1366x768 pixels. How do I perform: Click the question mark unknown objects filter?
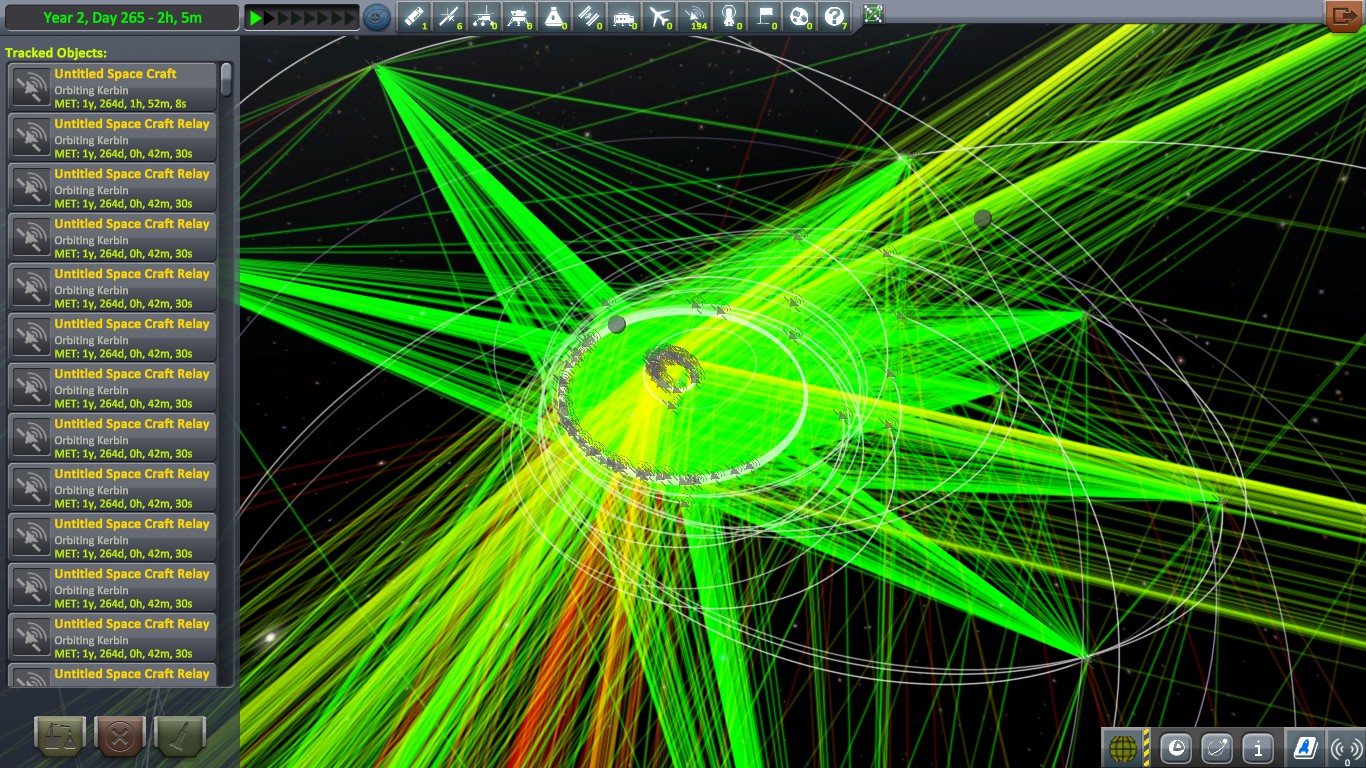click(x=834, y=17)
